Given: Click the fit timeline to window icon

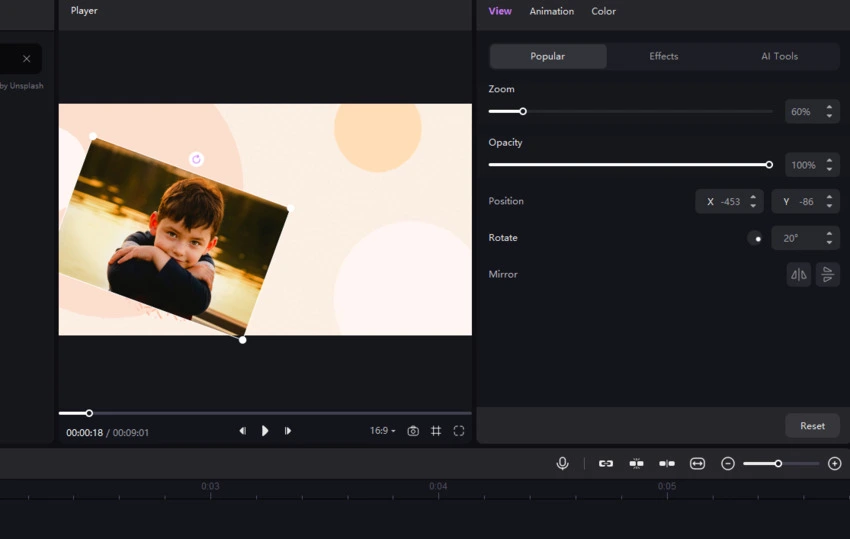Looking at the screenshot, I should 697,463.
